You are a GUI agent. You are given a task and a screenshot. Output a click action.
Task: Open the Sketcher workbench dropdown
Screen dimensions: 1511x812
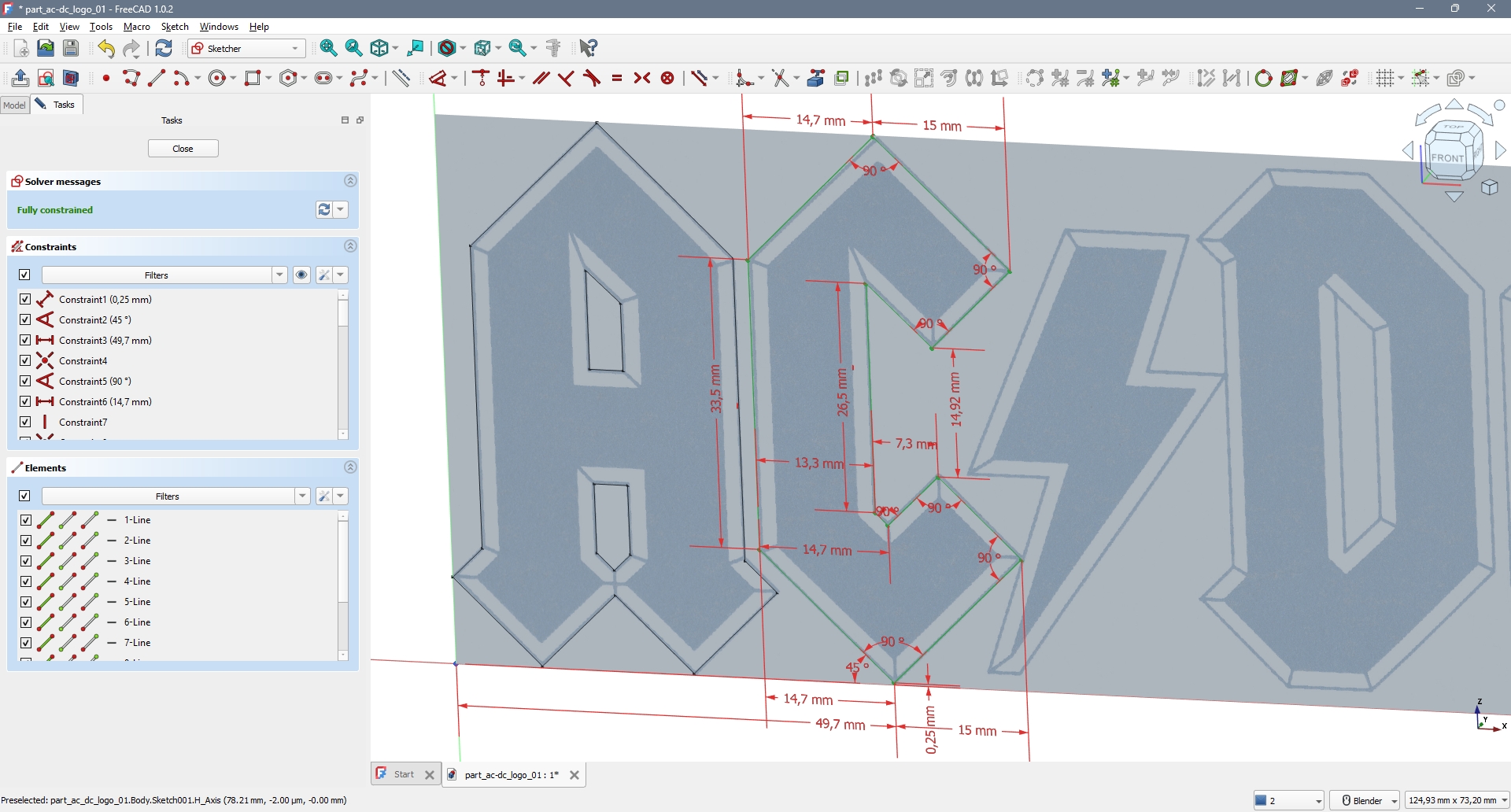(x=246, y=48)
